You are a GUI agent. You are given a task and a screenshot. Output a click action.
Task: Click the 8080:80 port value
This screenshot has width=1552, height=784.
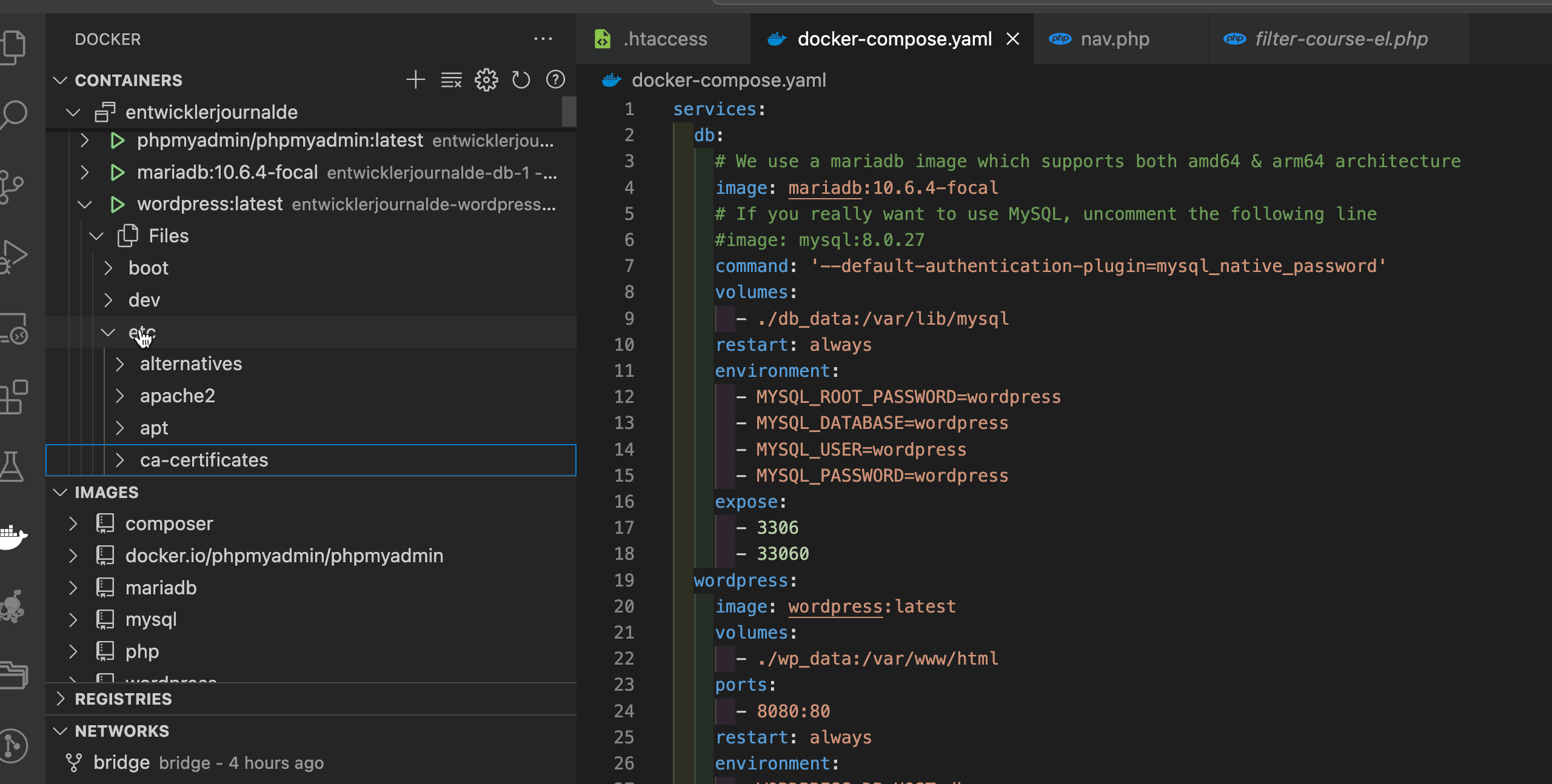[794, 711]
